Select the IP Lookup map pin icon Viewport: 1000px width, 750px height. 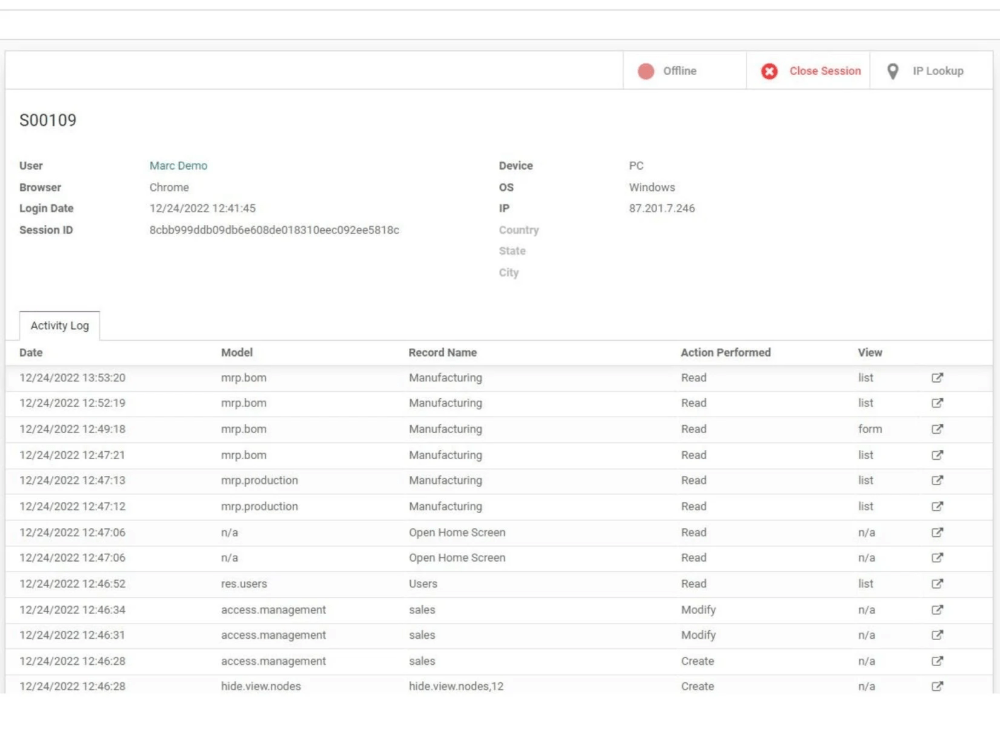893,71
